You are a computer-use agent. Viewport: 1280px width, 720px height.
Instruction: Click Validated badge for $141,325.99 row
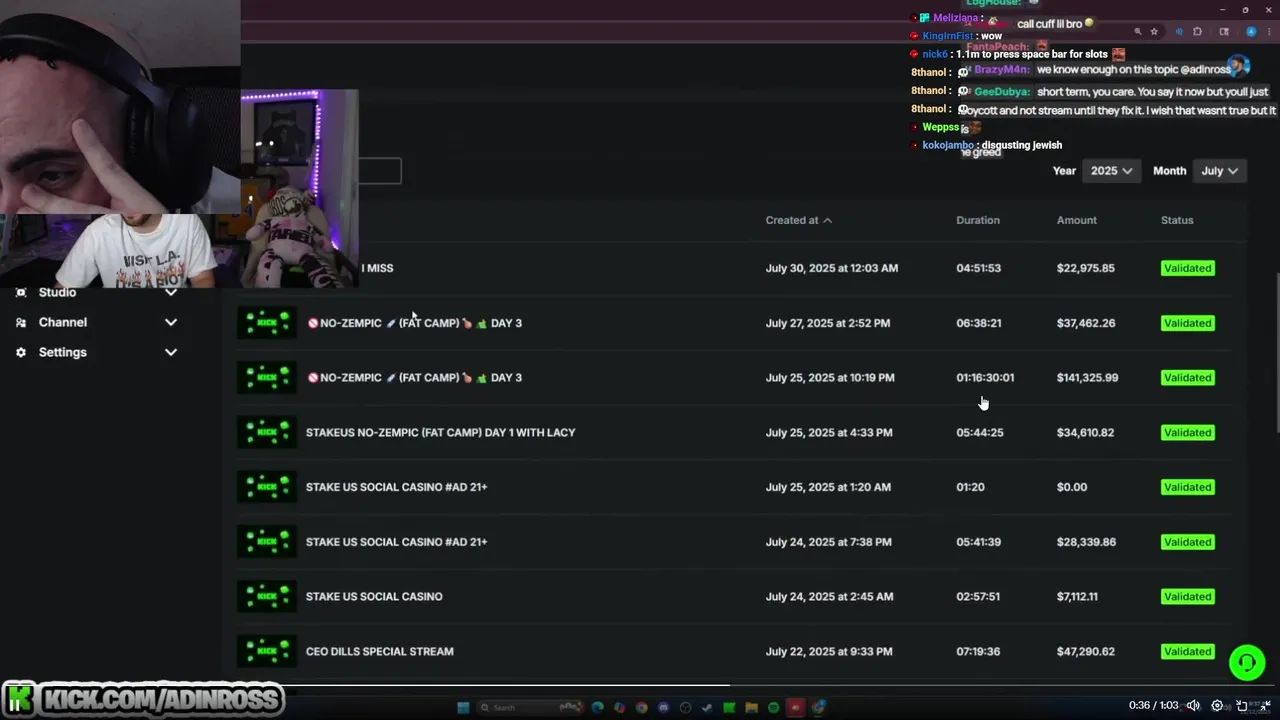(1188, 377)
